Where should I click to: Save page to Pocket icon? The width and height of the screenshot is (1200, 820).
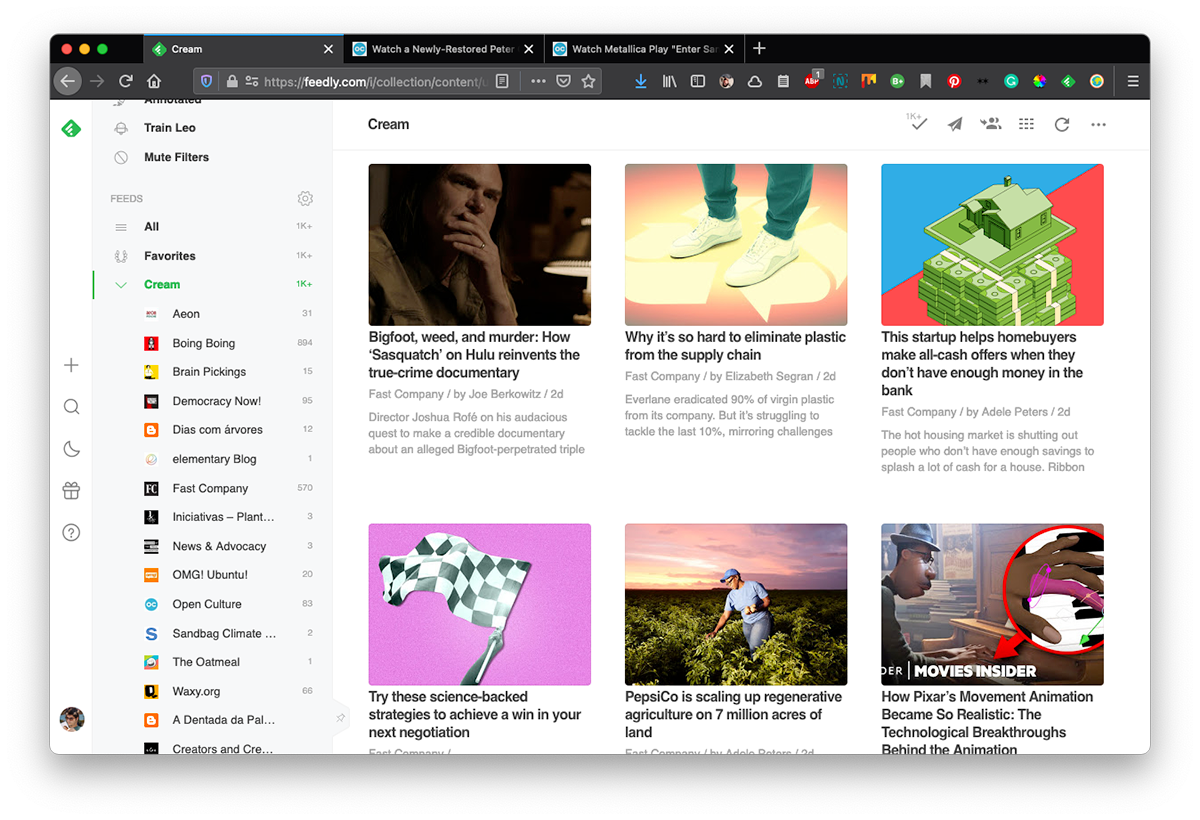coord(564,81)
